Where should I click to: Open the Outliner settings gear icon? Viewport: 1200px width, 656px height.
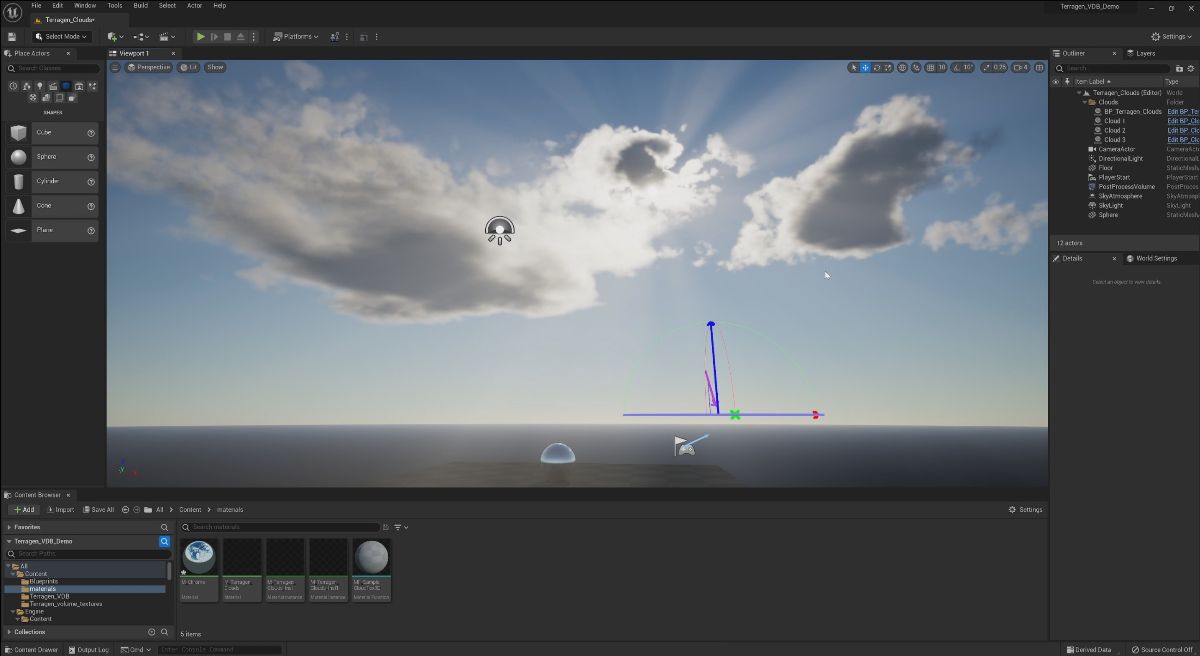pyautogui.click(x=1189, y=68)
